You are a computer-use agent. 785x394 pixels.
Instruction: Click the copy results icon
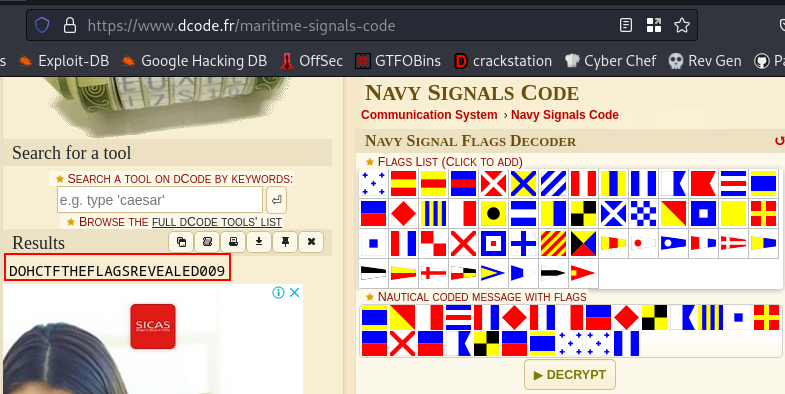coord(181,242)
